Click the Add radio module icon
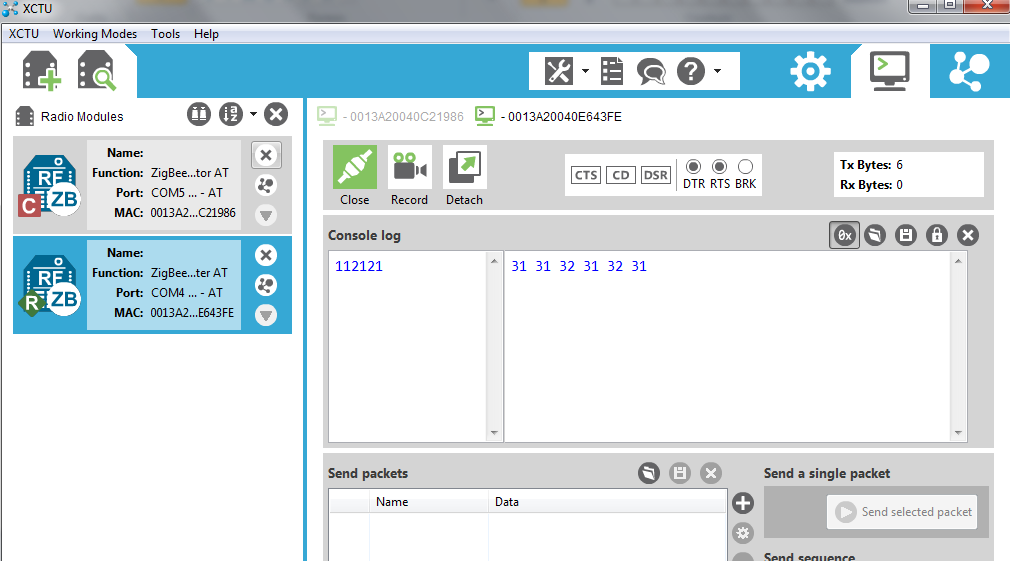Screen dimensions: 1010x561 pos(42,71)
